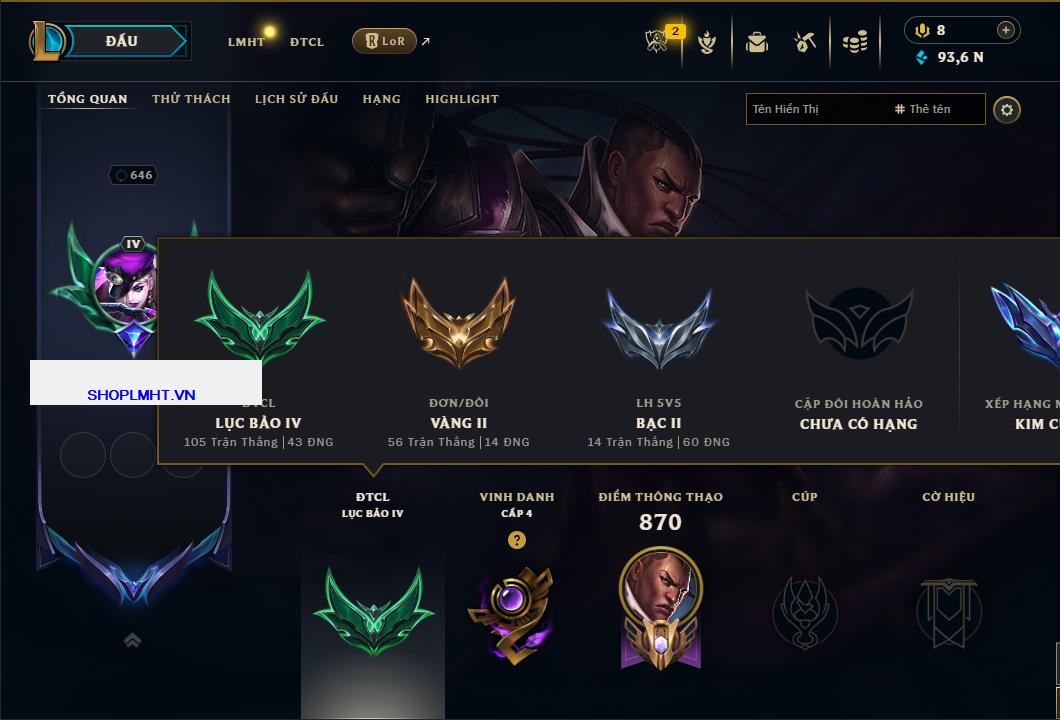This screenshot has width=1060, height=720.
Task: Click the Honor level question mark icon
Action: click(x=516, y=539)
